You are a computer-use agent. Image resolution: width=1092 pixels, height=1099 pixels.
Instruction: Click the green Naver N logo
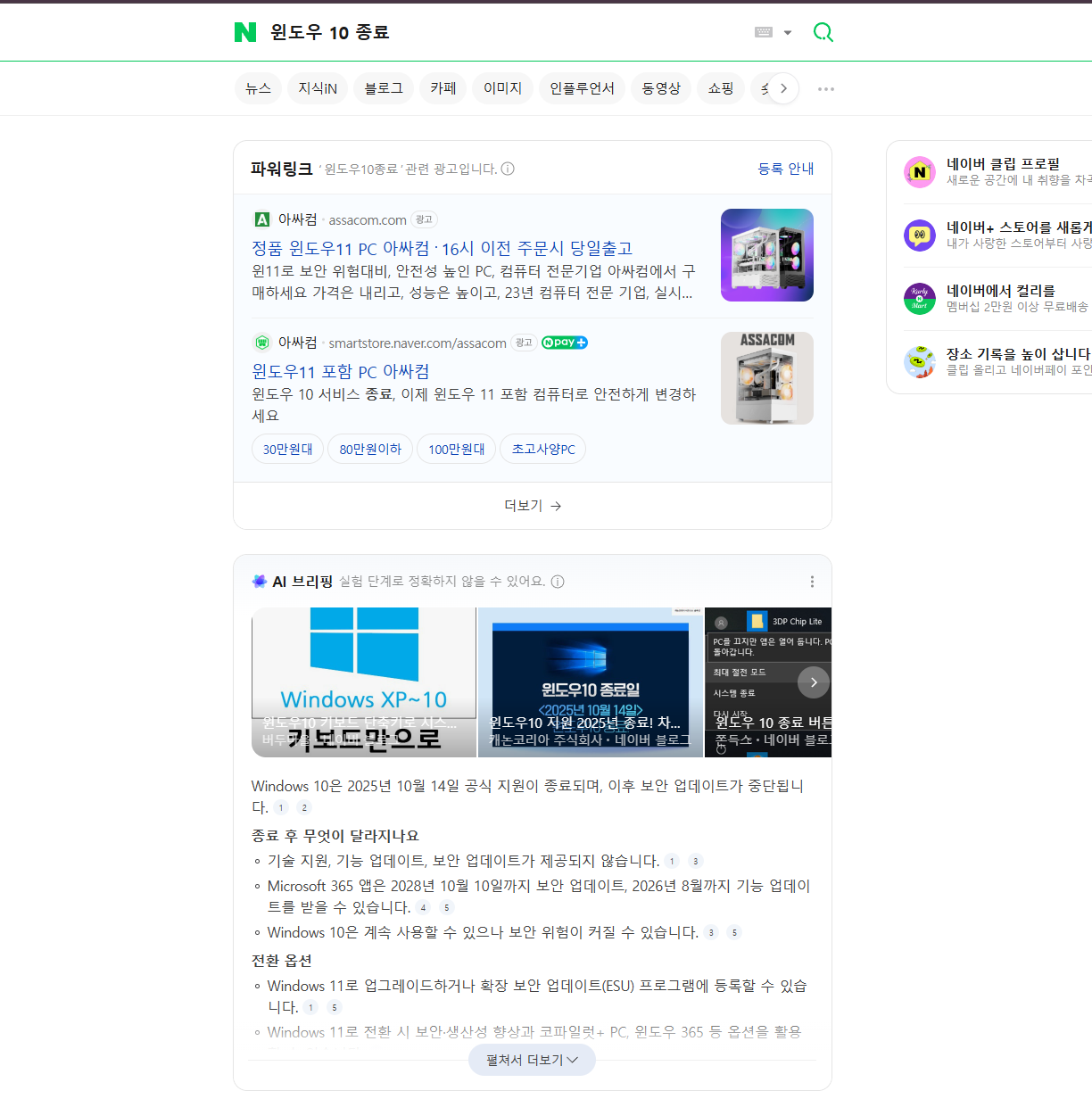pos(245,32)
